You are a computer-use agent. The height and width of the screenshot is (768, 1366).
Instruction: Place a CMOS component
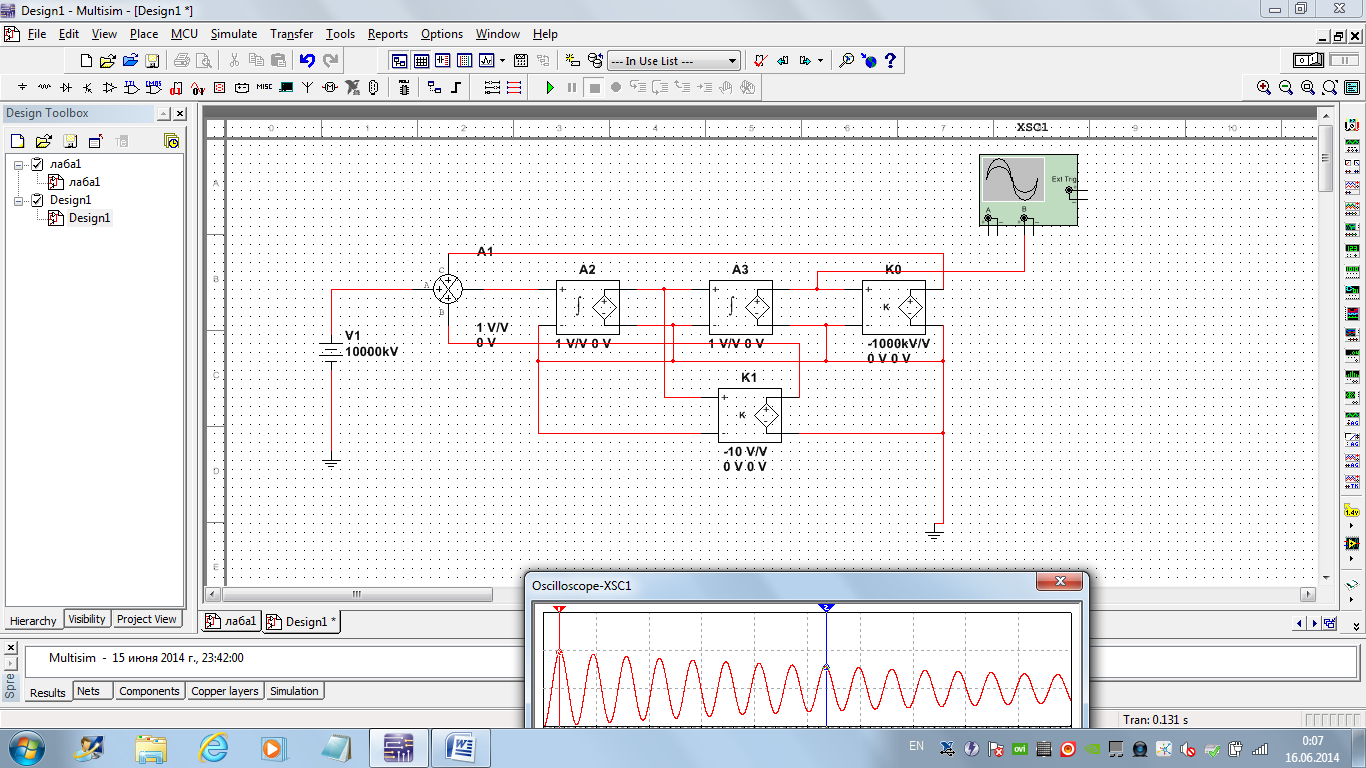[x=154, y=88]
